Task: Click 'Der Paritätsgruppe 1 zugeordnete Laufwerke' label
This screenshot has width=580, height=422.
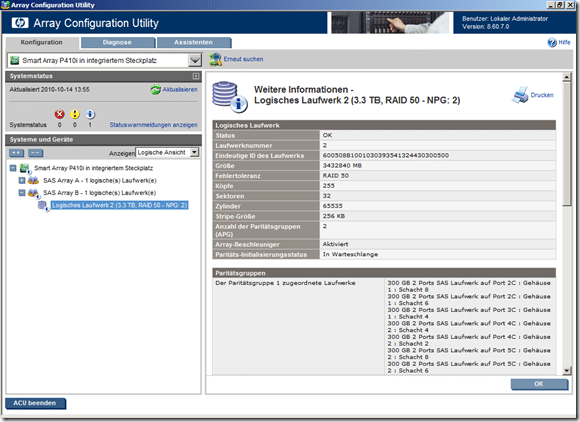Action: (x=285, y=283)
